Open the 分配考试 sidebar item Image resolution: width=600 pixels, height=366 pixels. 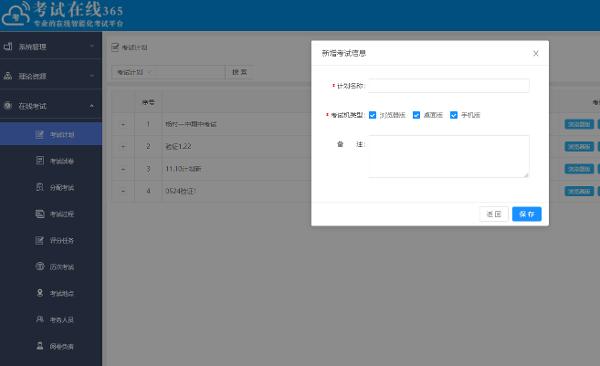pos(51,187)
